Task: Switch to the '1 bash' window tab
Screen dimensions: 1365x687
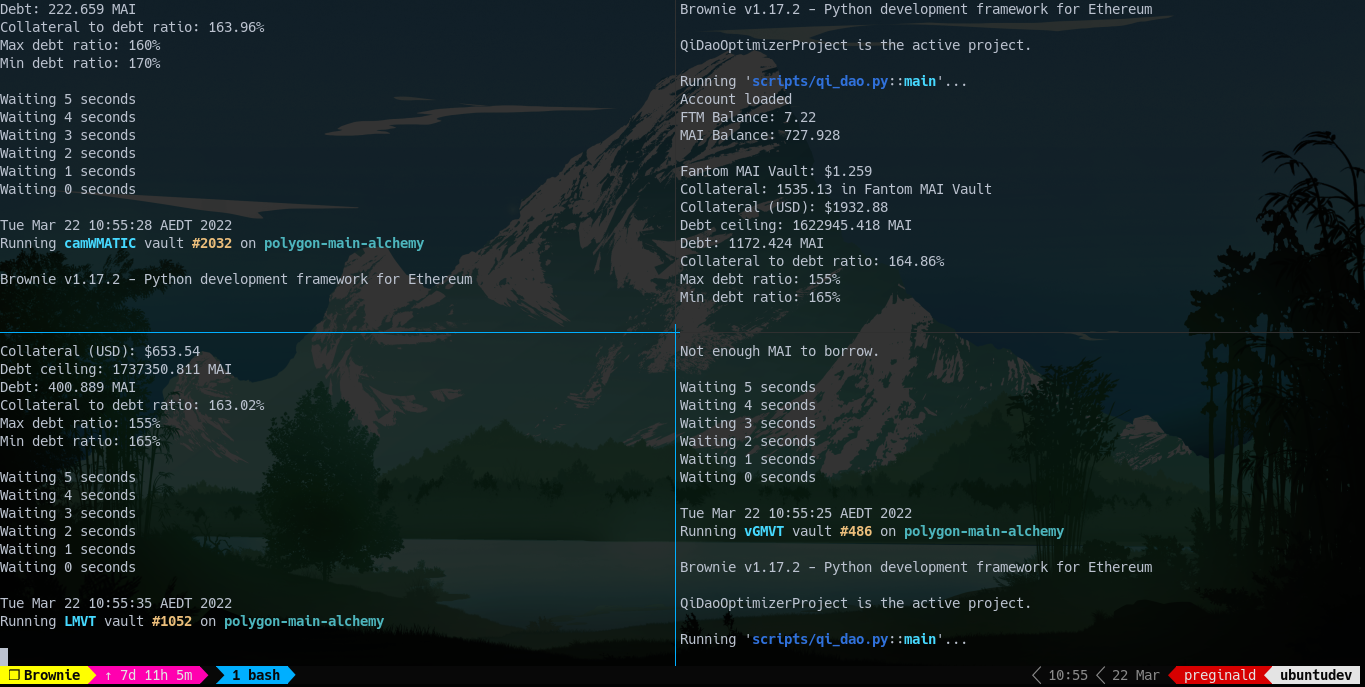Action: (x=256, y=675)
